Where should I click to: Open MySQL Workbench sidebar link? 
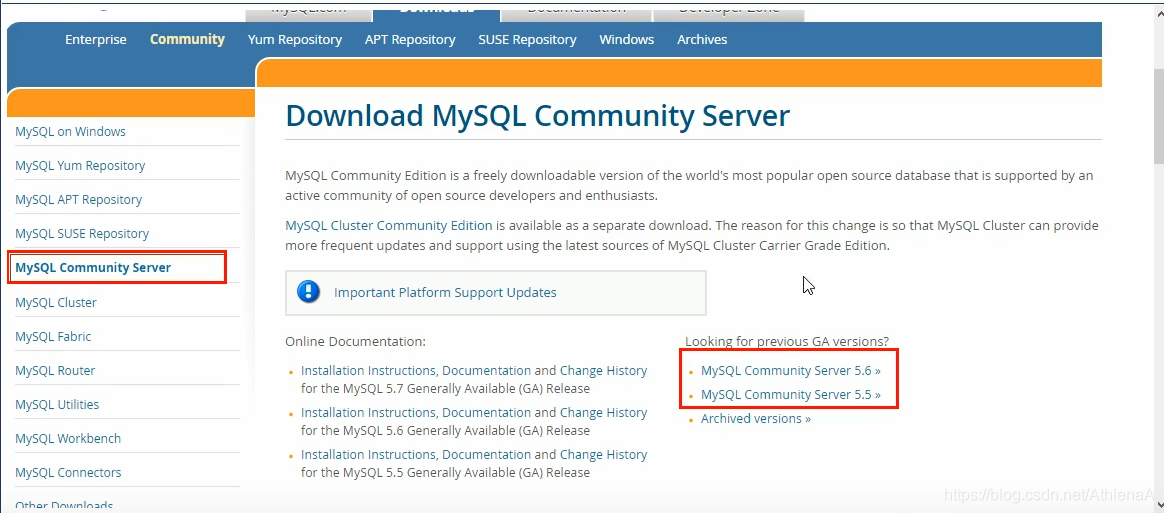coord(68,438)
